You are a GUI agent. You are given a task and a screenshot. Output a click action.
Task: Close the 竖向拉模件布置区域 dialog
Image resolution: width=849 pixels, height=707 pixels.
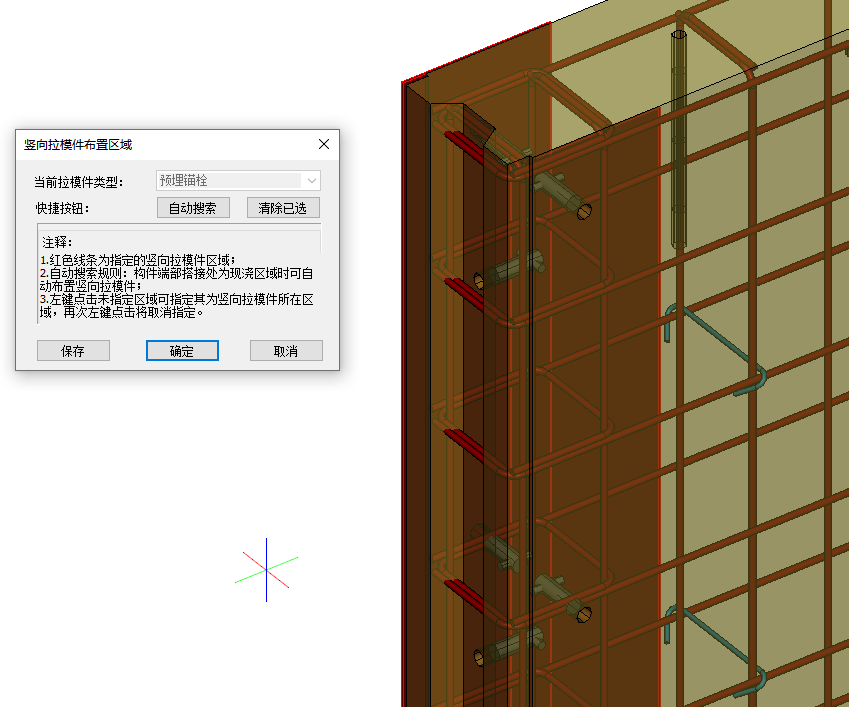point(324,144)
